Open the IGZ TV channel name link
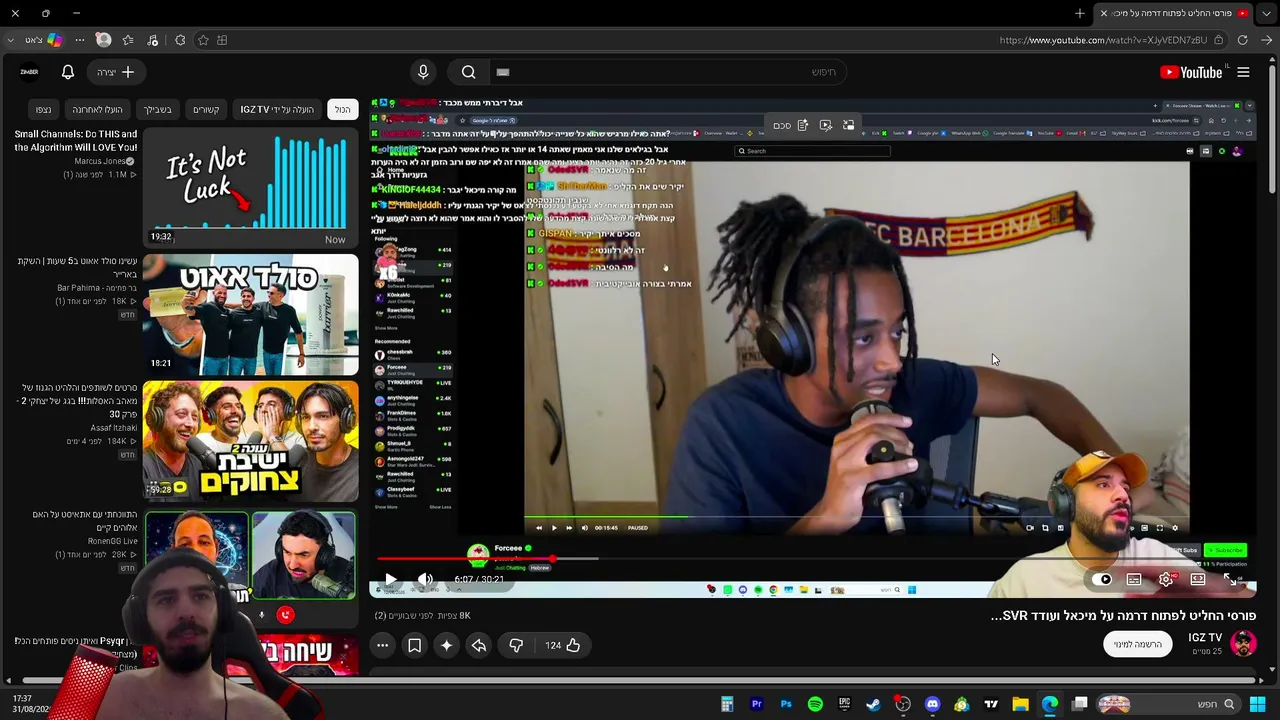Viewport: 1280px width, 720px height. click(x=1205, y=638)
